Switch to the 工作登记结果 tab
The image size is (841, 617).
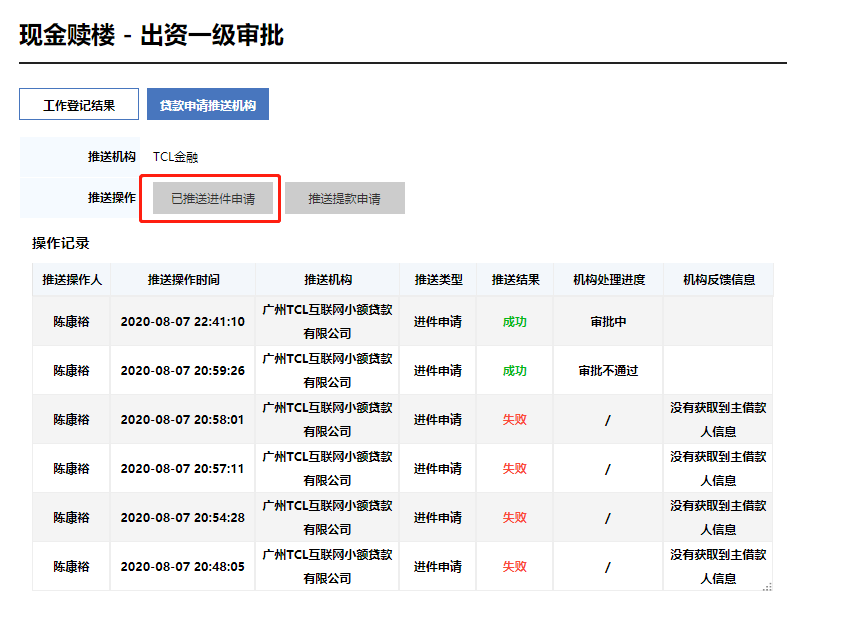point(79,104)
